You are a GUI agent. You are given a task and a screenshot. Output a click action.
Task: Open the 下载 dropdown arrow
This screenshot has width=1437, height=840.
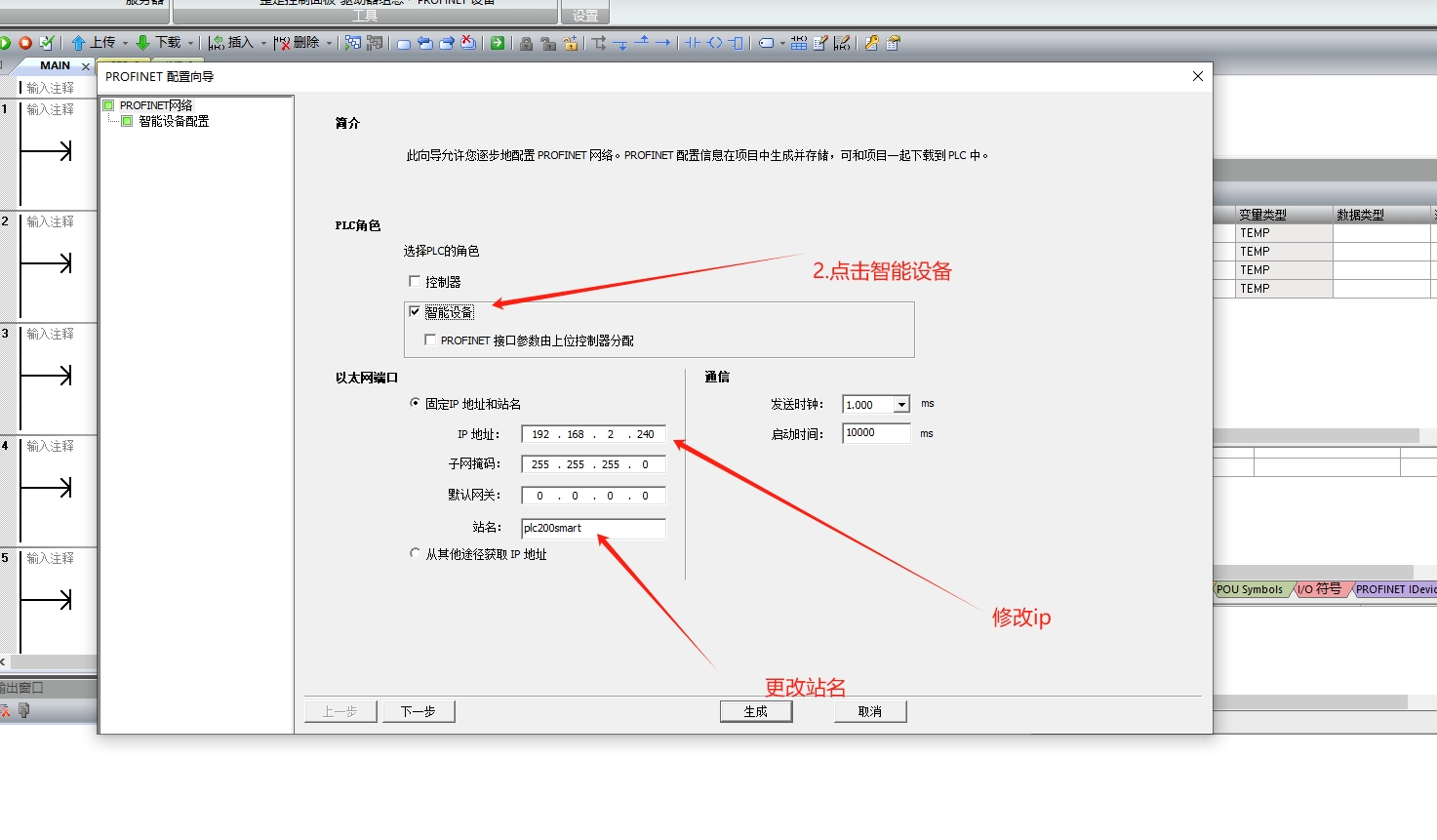click(x=190, y=43)
